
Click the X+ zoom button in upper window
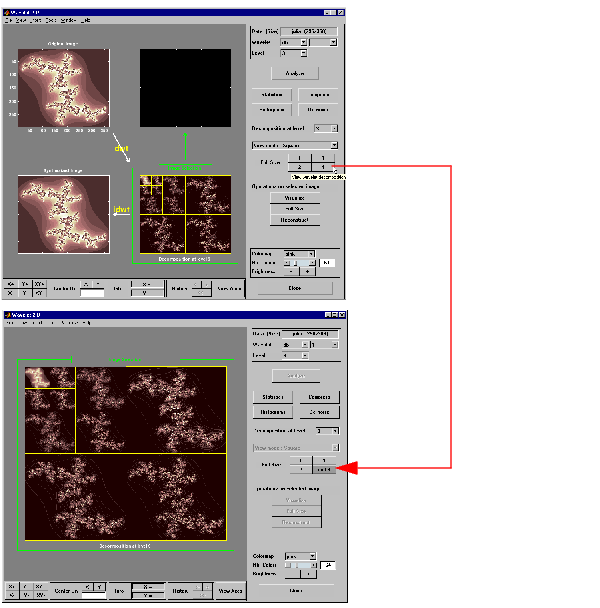pos(12,284)
